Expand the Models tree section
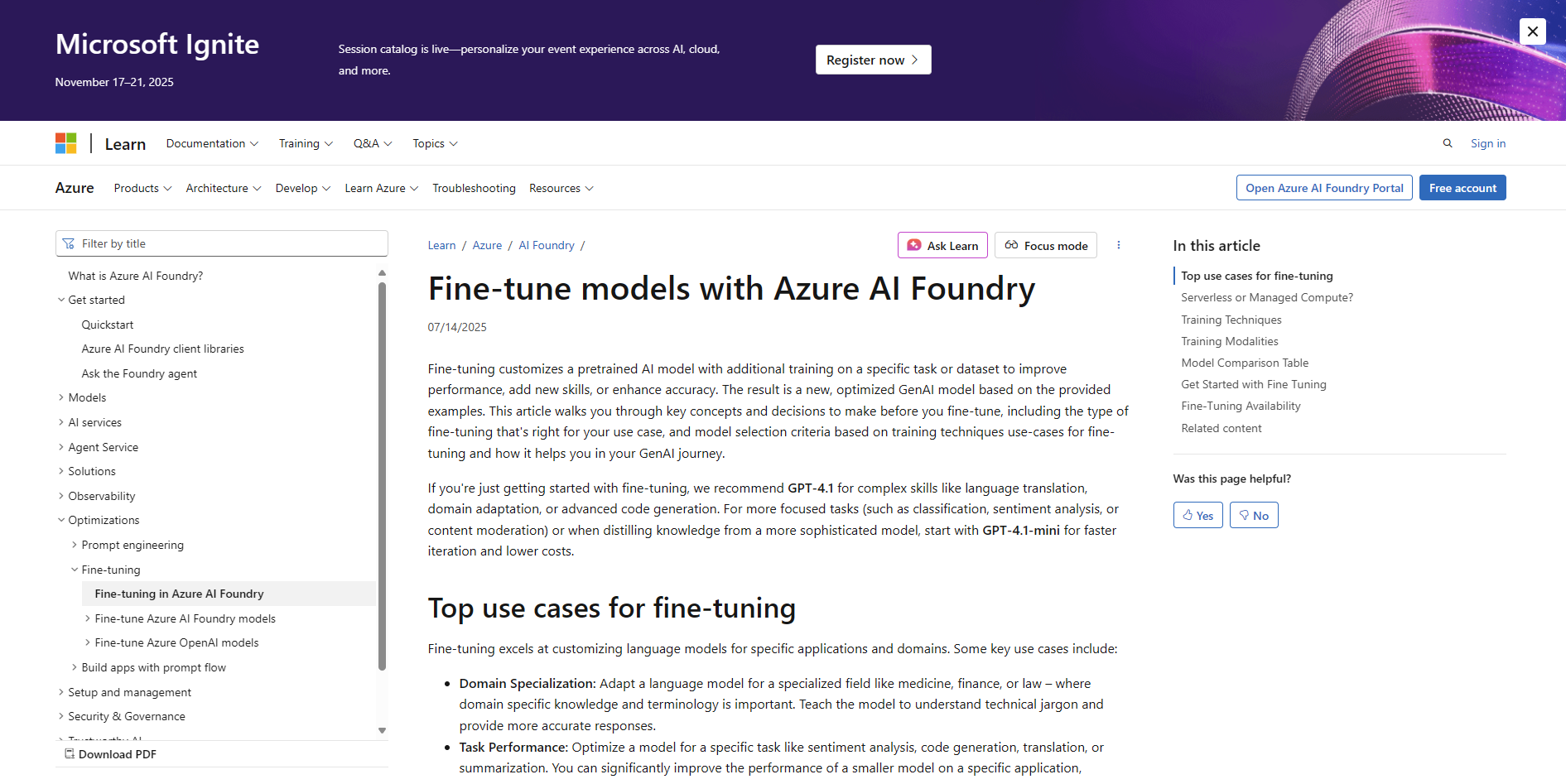This screenshot has height=784, width=1566. (x=87, y=397)
